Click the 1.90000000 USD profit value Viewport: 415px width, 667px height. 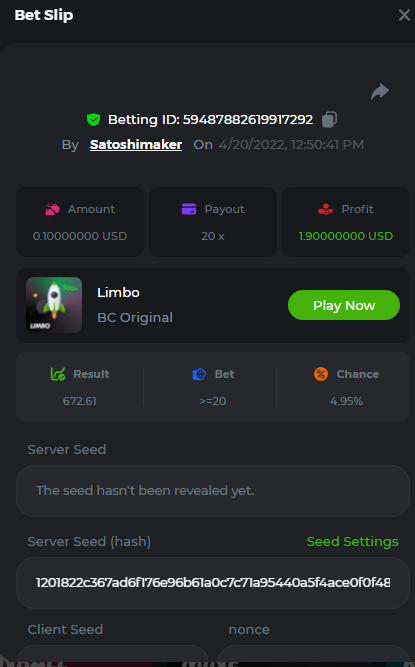[x=346, y=236]
